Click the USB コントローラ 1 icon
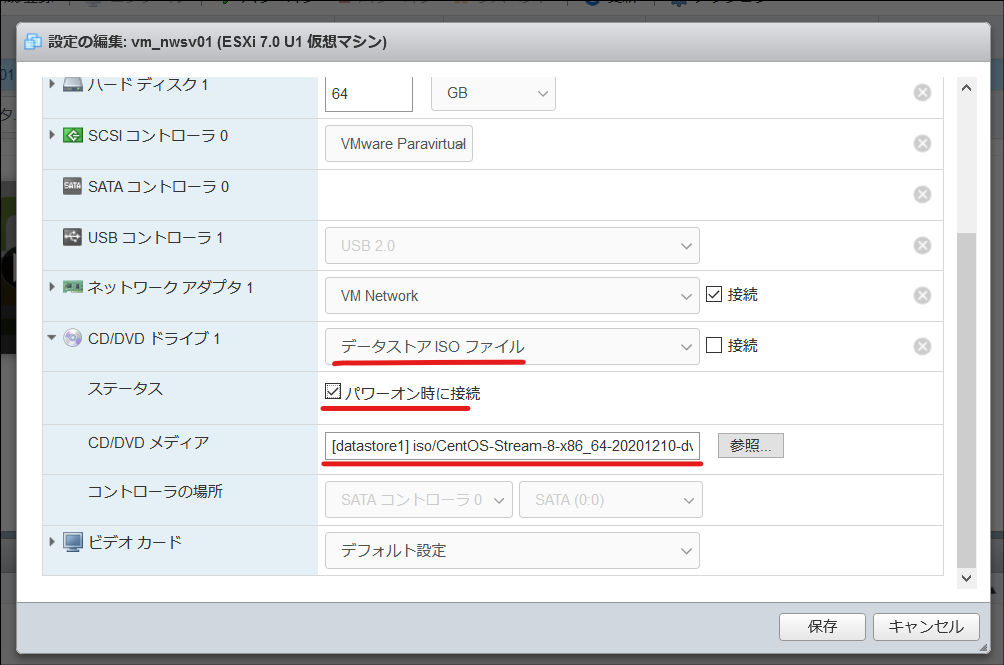Screen dimensions: 1004x665 (72, 237)
